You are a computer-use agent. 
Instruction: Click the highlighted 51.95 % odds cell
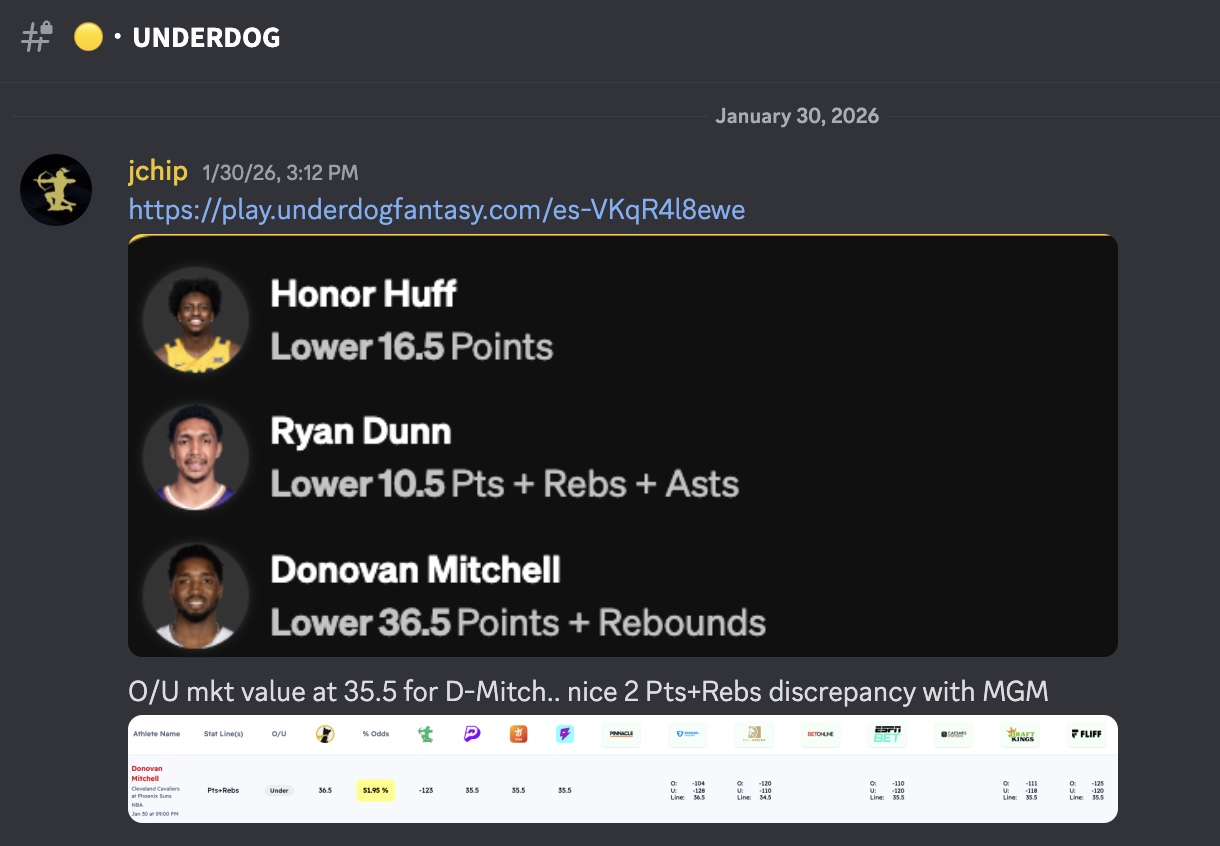[375, 790]
